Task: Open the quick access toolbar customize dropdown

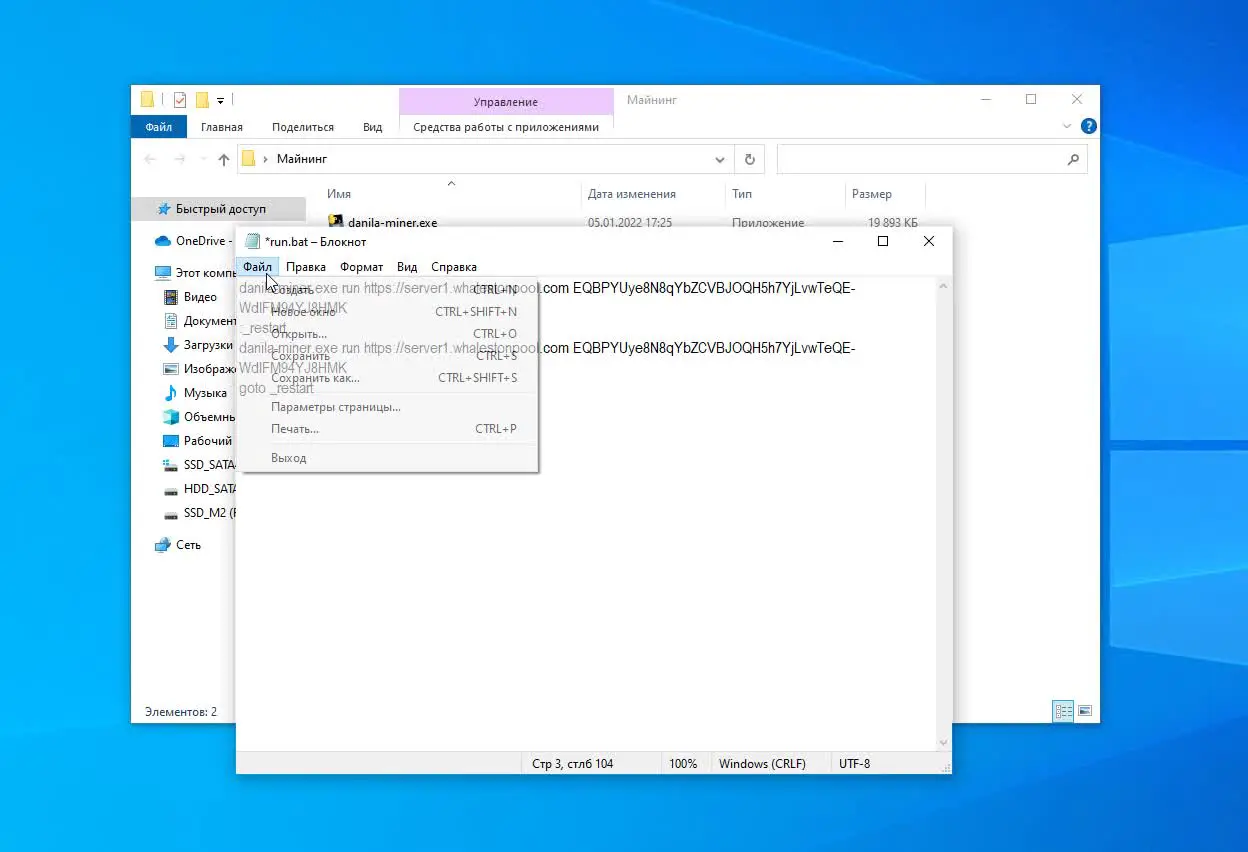Action: pos(220,100)
